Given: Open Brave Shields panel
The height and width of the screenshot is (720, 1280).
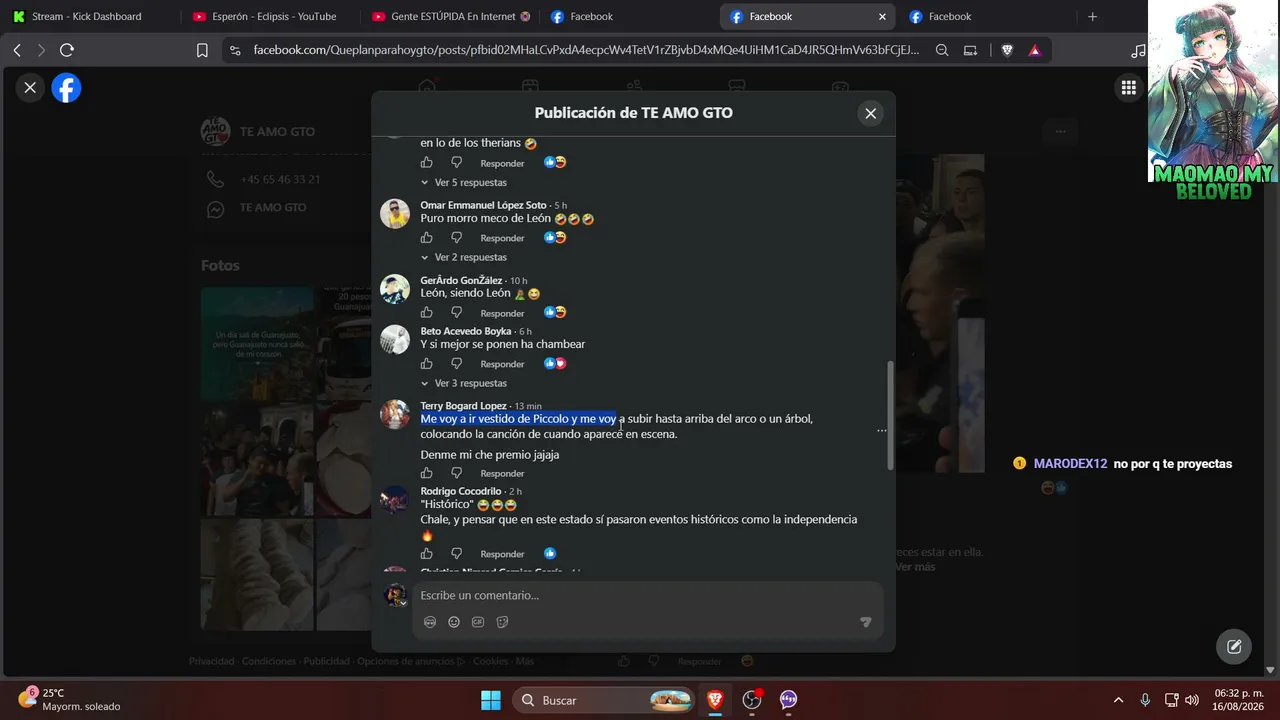Looking at the screenshot, I should click(x=1007, y=50).
